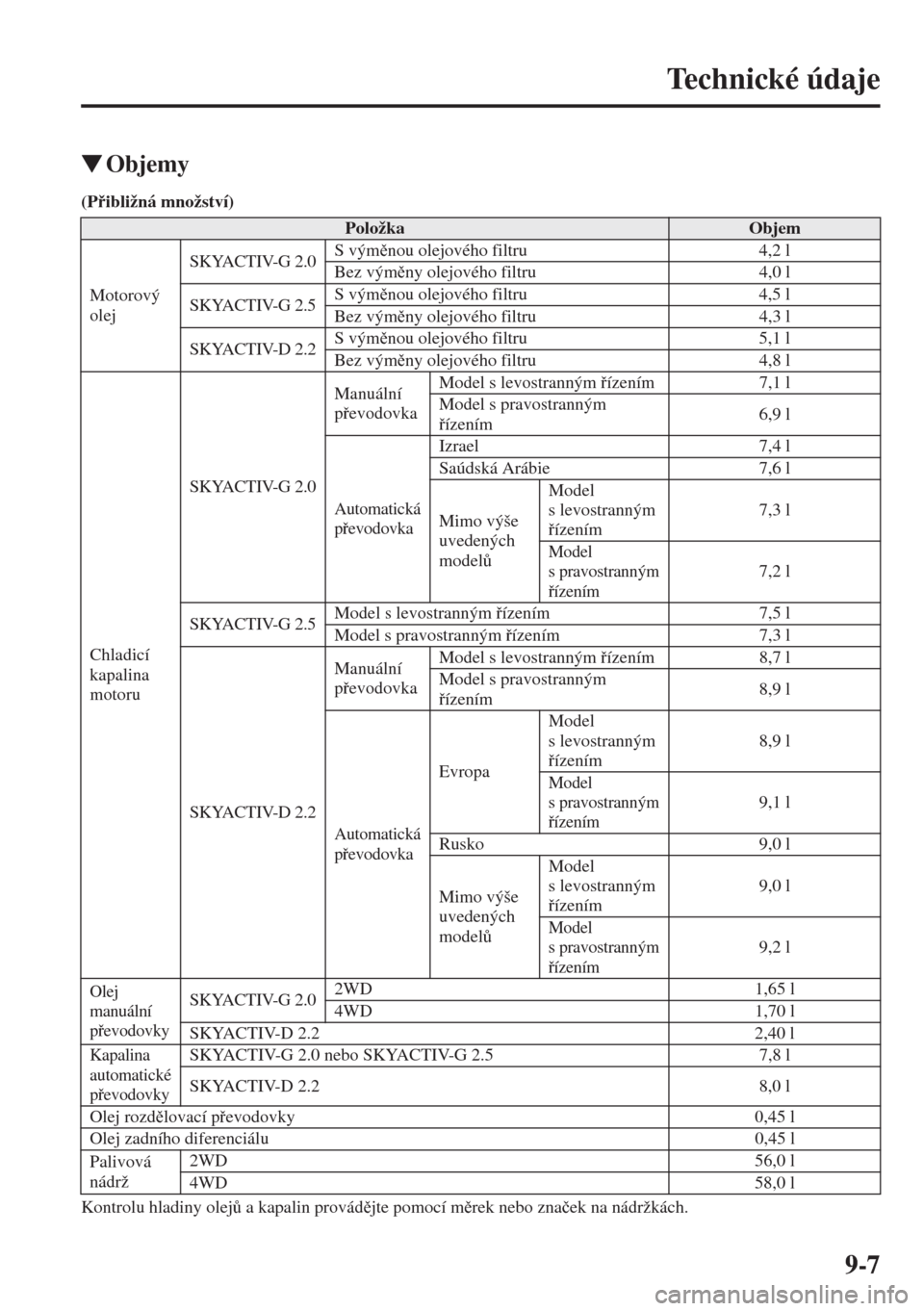Select the "1,70 l" value for 4WD
The image size is (924, 1311).
774,1012
